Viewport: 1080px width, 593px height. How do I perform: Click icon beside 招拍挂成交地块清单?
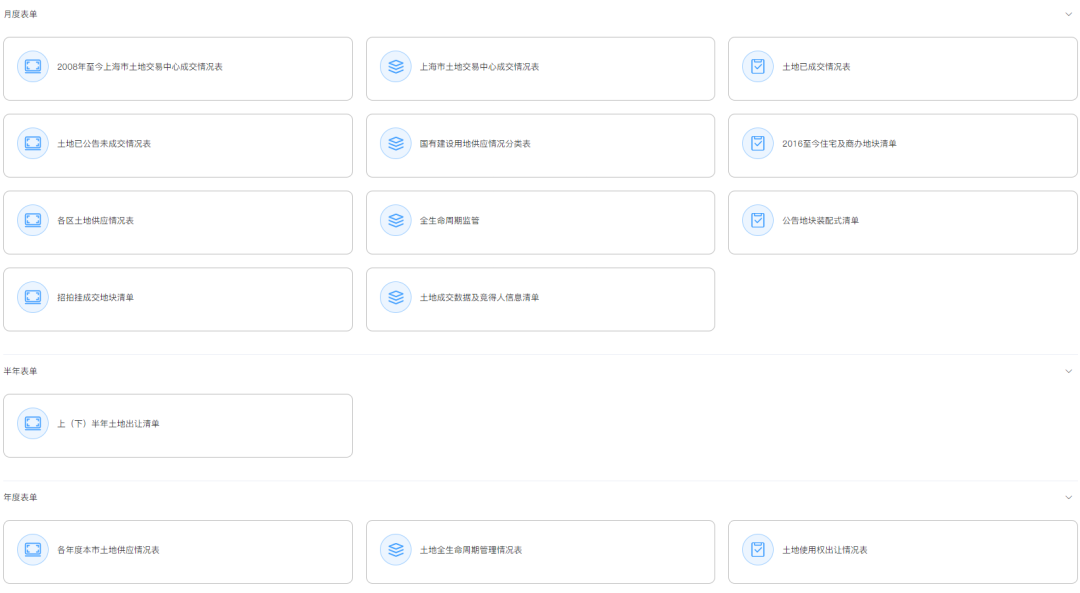32,297
